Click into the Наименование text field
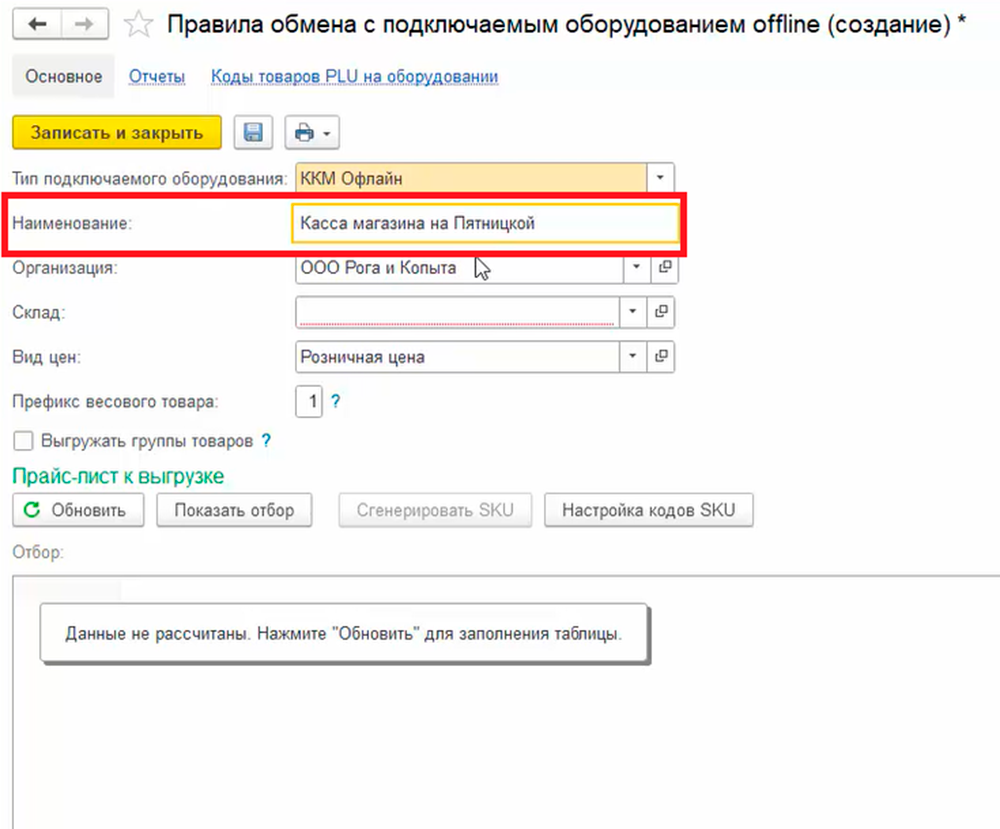The image size is (1000, 829). pos(484,224)
